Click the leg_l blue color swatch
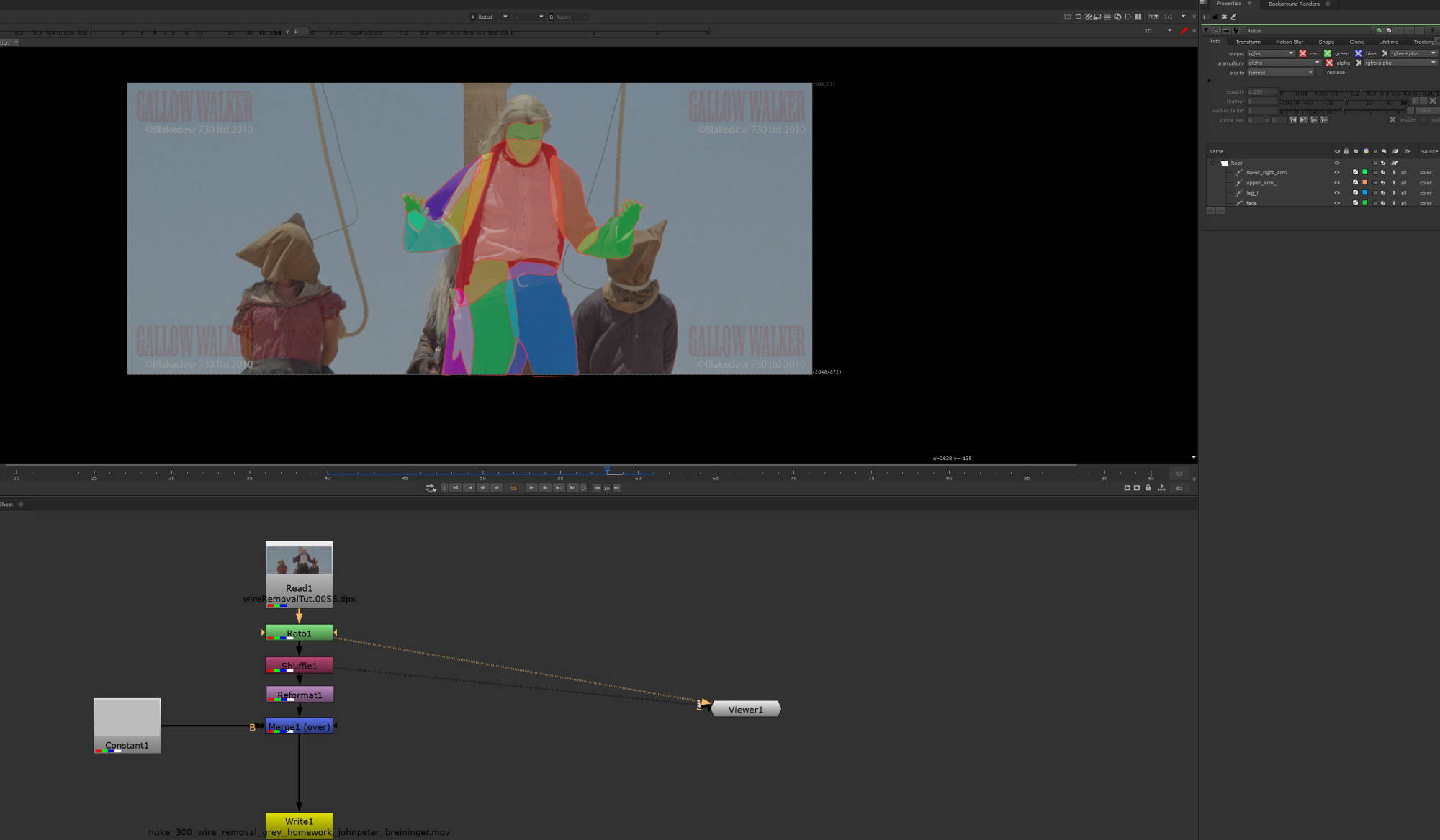Screen dimensions: 1440x840 pos(1364,193)
